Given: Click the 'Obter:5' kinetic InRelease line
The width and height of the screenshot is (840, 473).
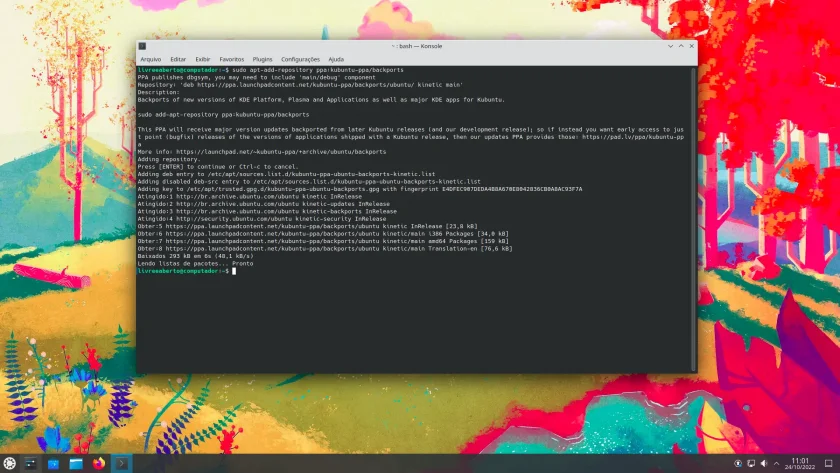Looking at the screenshot, I should coord(308,226).
